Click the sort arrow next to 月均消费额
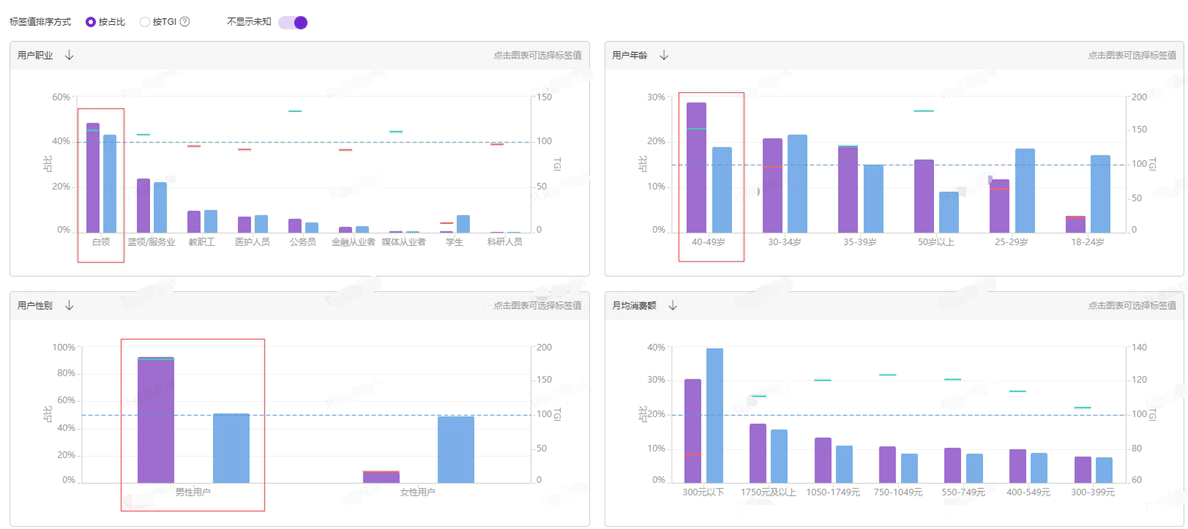The height and width of the screenshot is (529, 1188). click(x=673, y=306)
